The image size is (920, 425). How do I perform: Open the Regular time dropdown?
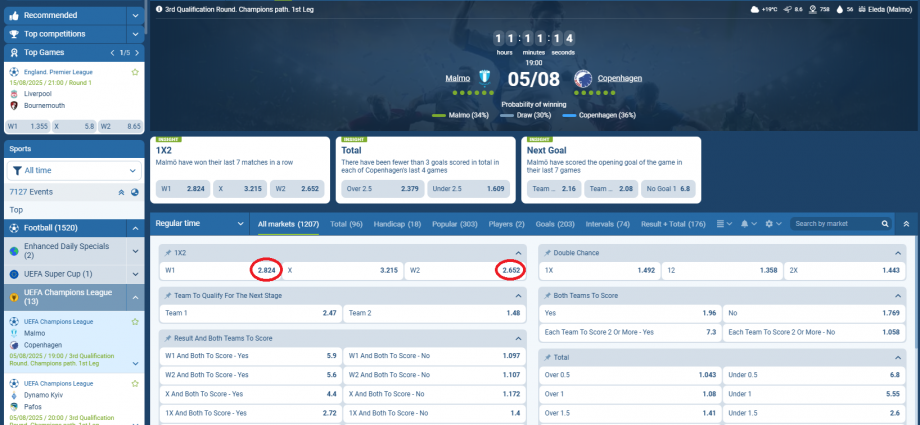tap(199, 224)
